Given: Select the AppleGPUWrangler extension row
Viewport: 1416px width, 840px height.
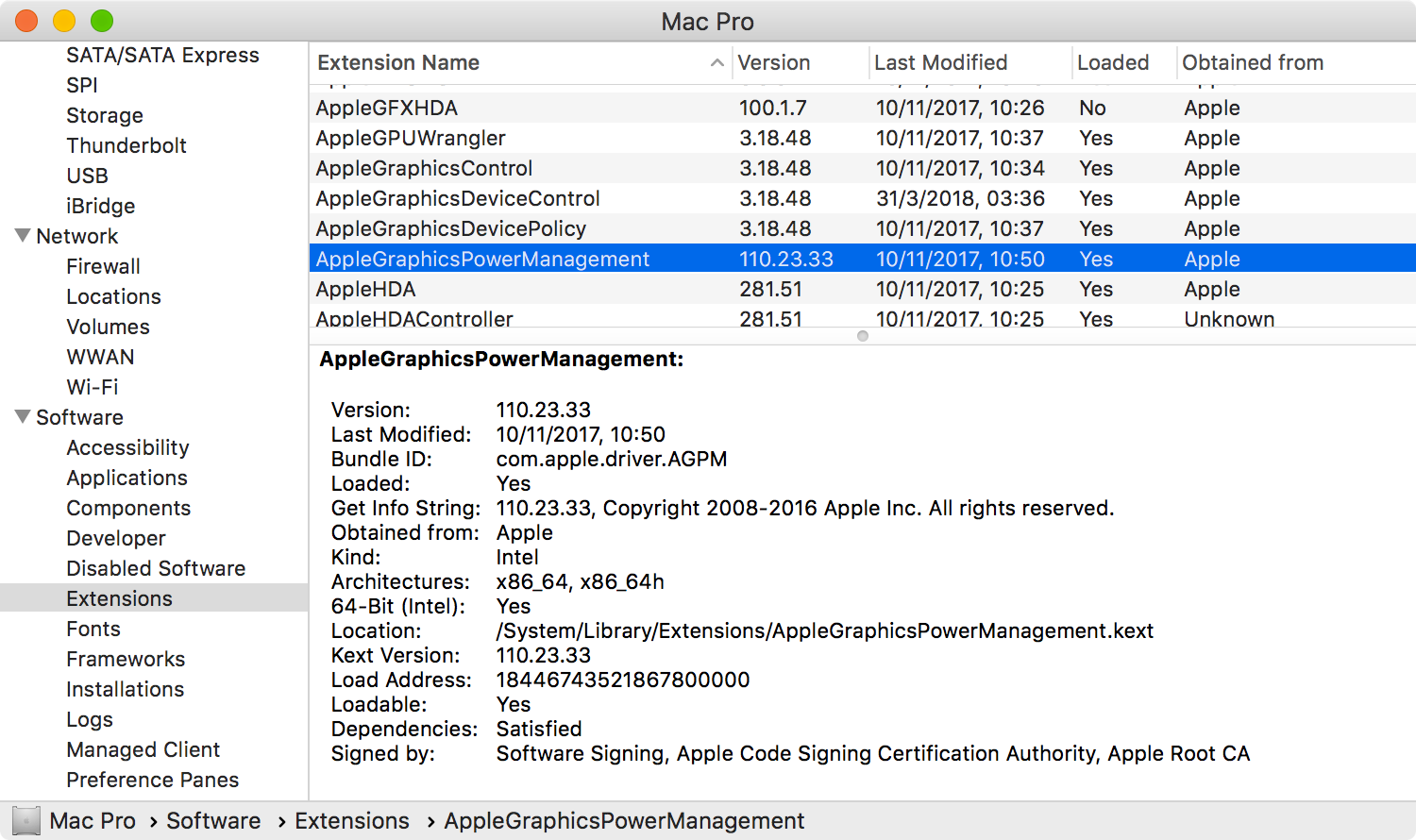Looking at the screenshot, I should pos(863,138).
